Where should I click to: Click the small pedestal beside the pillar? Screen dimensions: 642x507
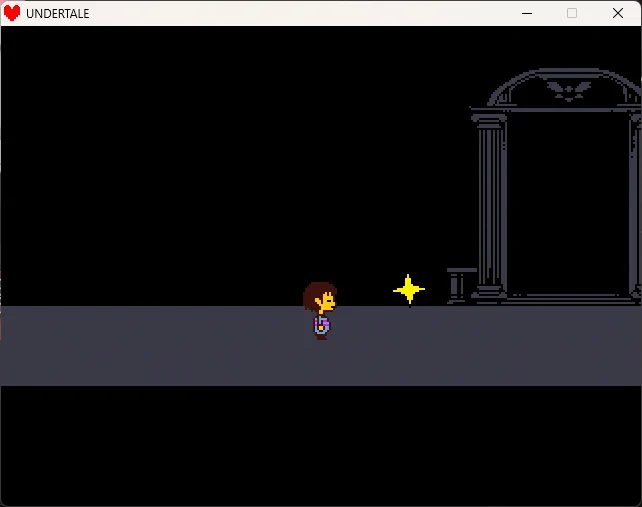[461, 285]
